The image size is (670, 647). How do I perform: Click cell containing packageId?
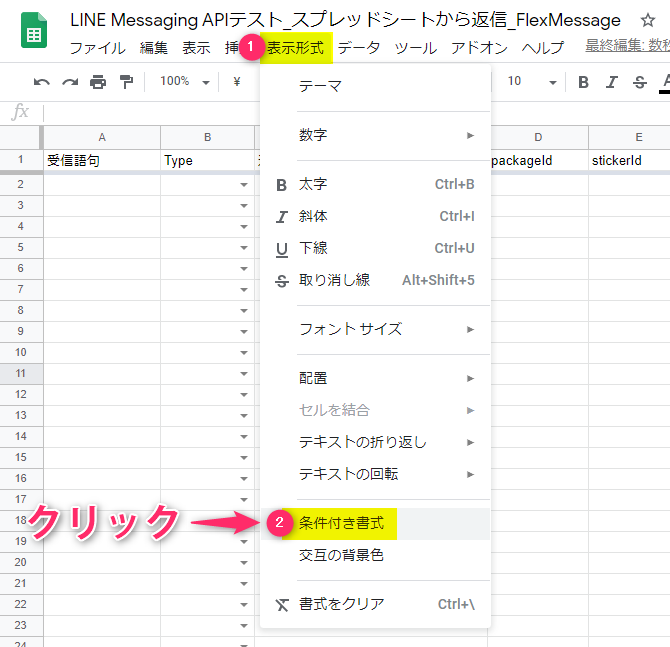pos(538,161)
